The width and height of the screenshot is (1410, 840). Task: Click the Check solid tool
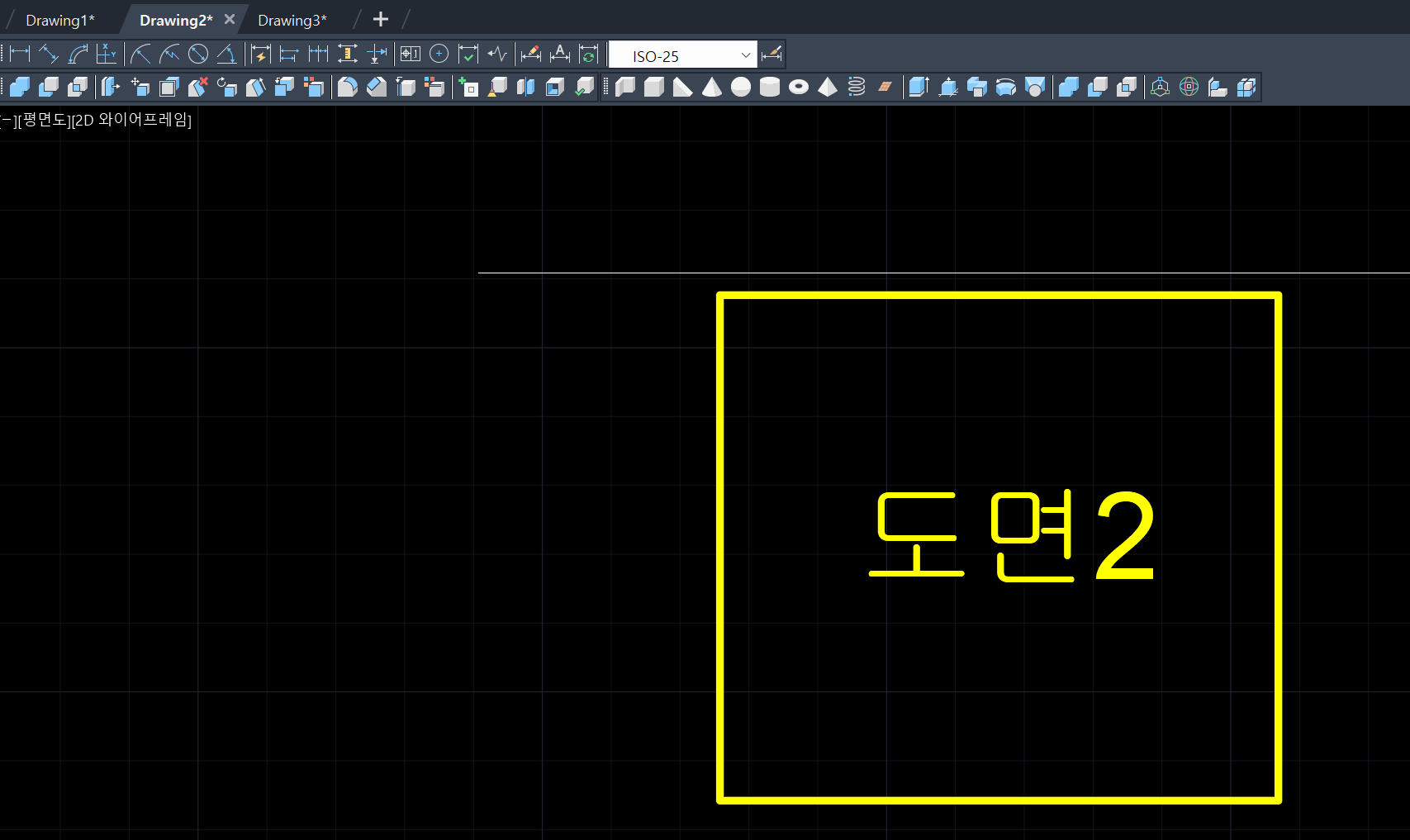[x=585, y=87]
